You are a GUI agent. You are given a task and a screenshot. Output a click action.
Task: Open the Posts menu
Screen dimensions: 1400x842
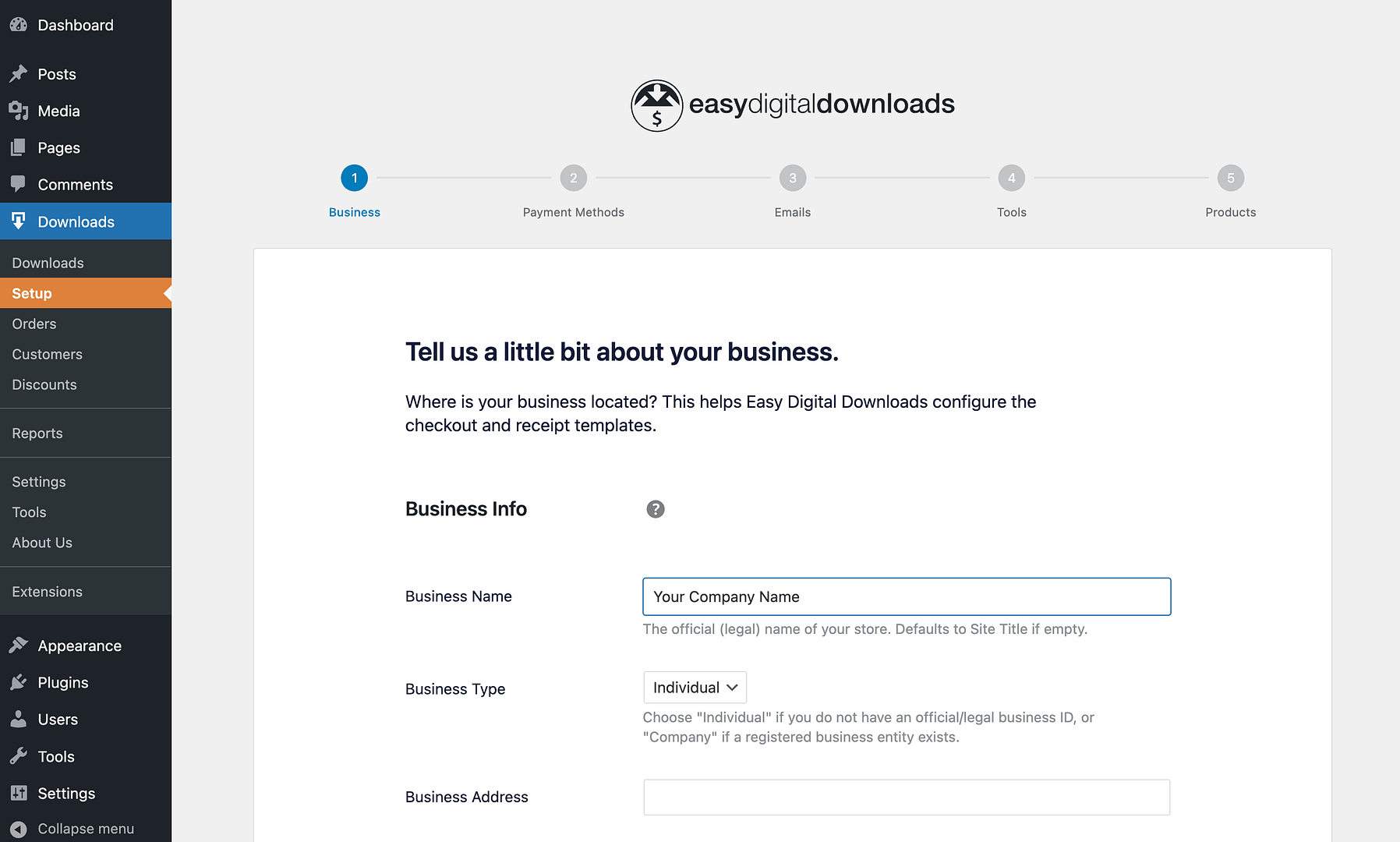click(86, 74)
